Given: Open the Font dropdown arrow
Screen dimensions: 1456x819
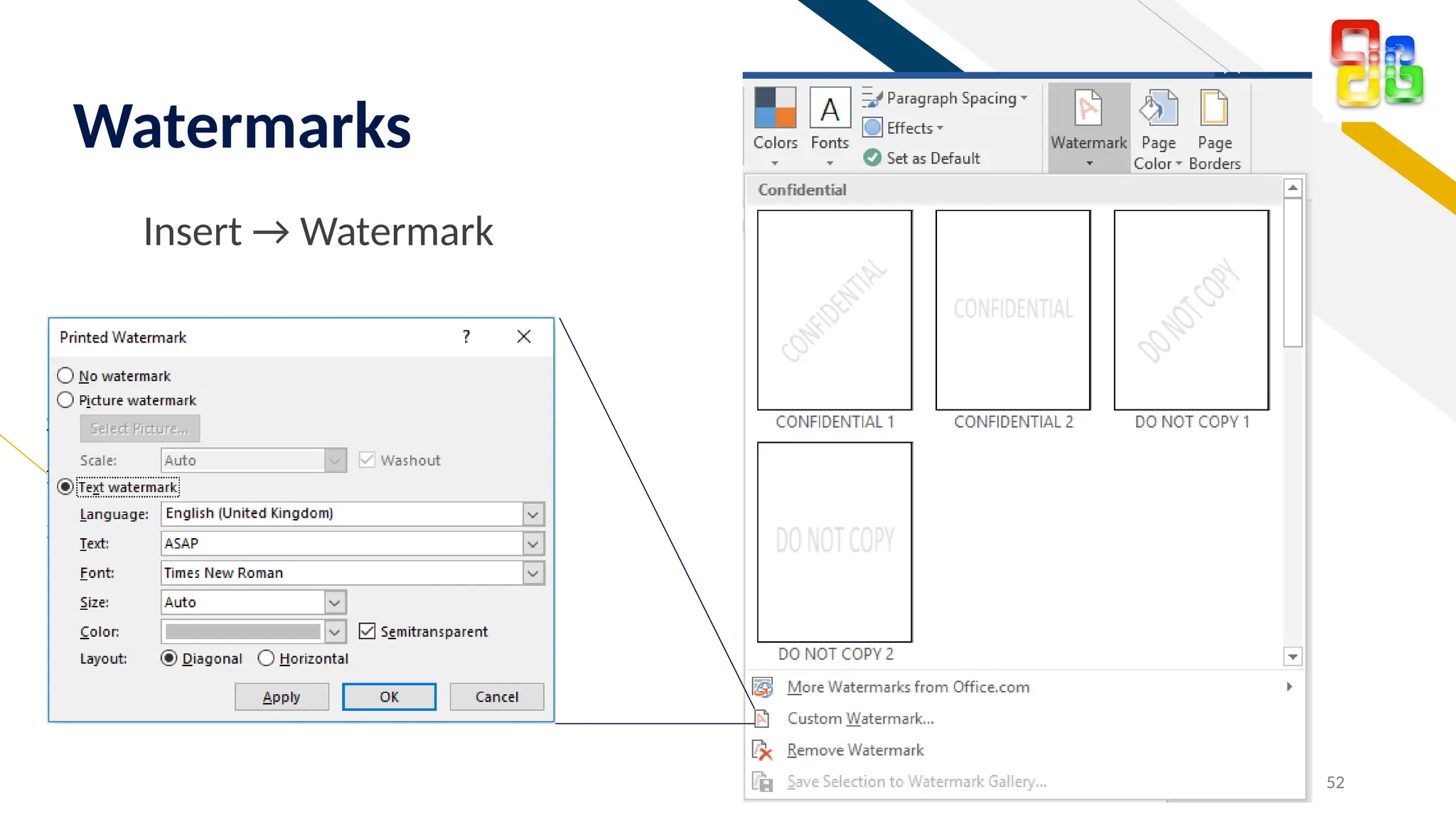Looking at the screenshot, I should click(x=533, y=573).
